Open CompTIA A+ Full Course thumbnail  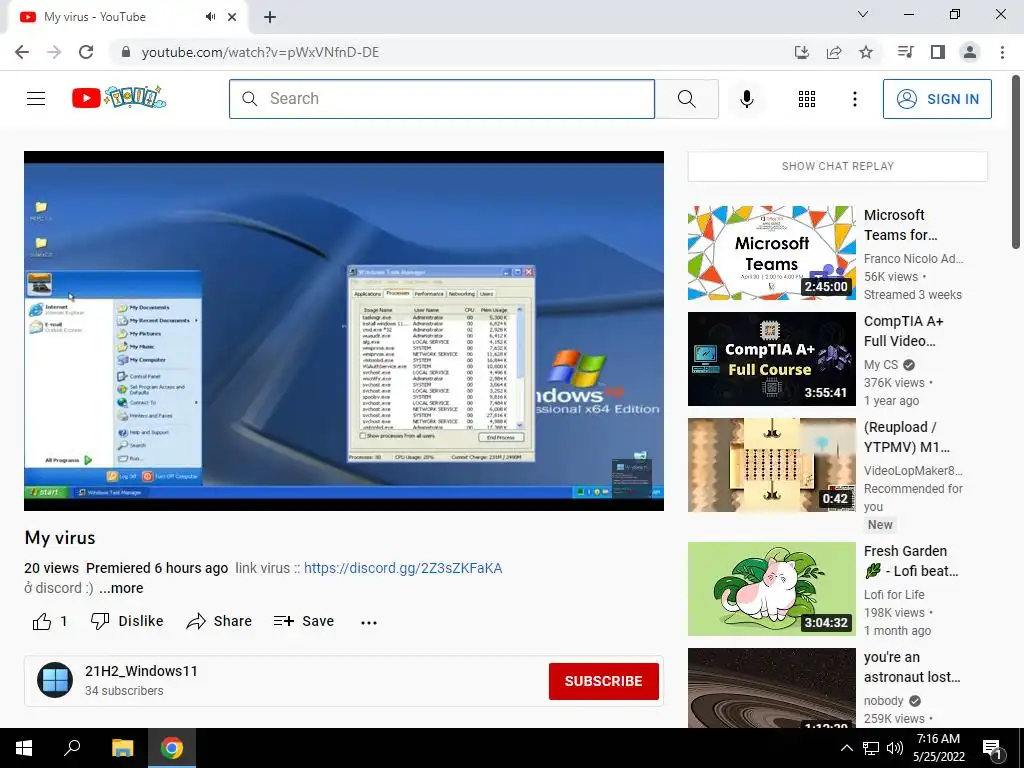pos(771,359)
